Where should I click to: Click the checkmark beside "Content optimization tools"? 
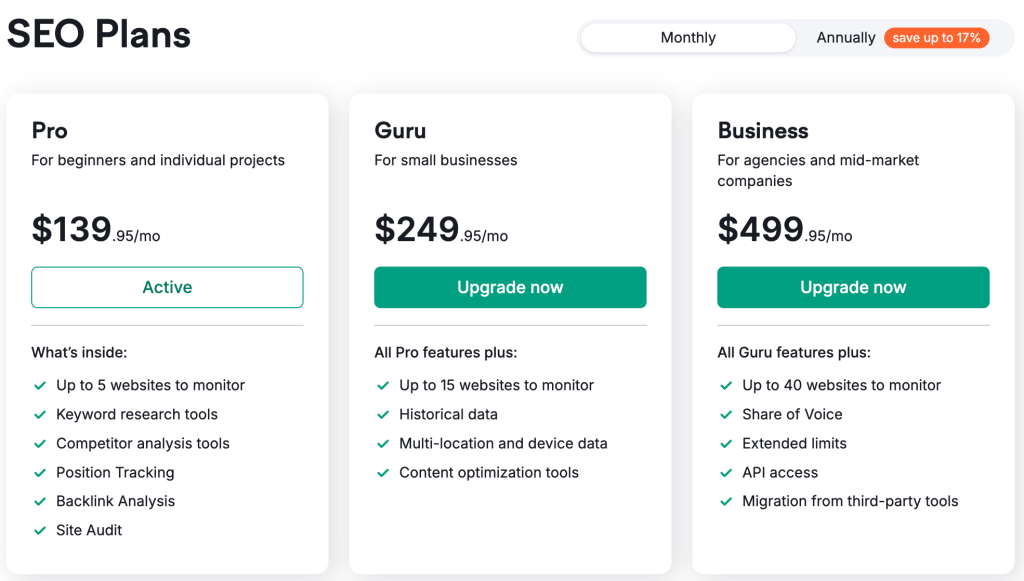pos(383,472)
